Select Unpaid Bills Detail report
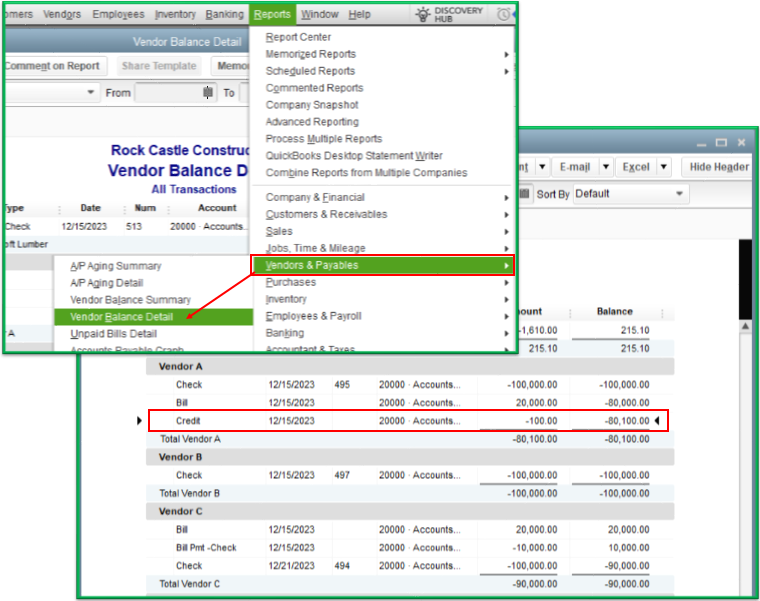This screenshot has height=601, width=760. tap(113, 334)
